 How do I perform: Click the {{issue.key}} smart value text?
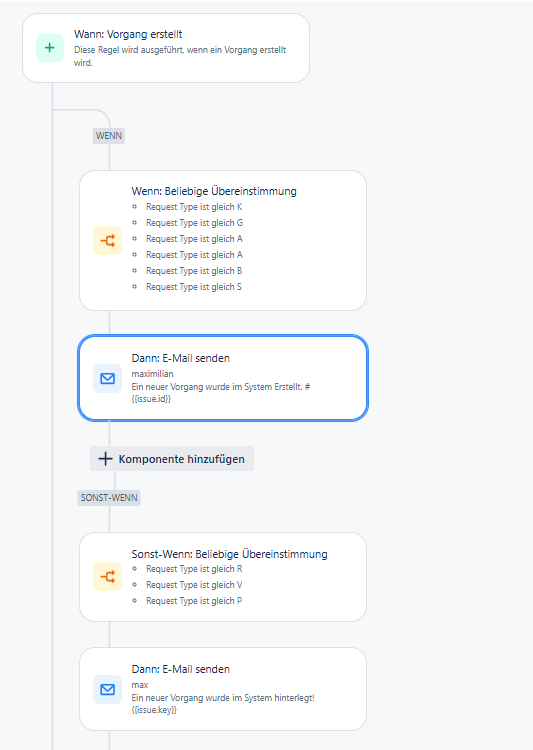[154, 710]
